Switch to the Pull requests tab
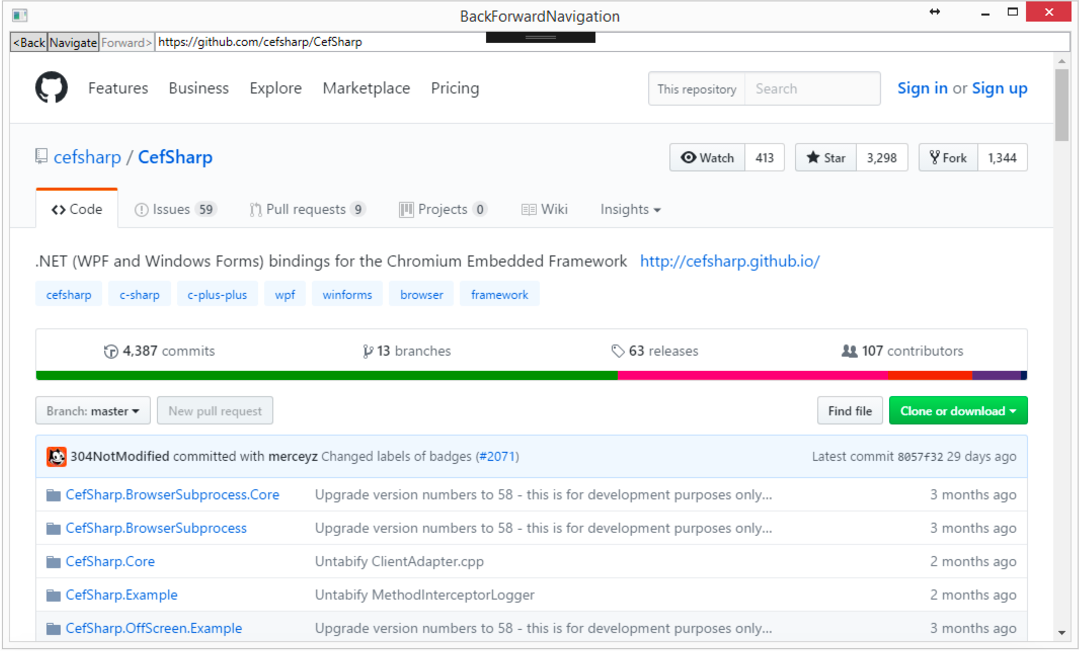Screen dimensions: 1081x651 [307, 209]
